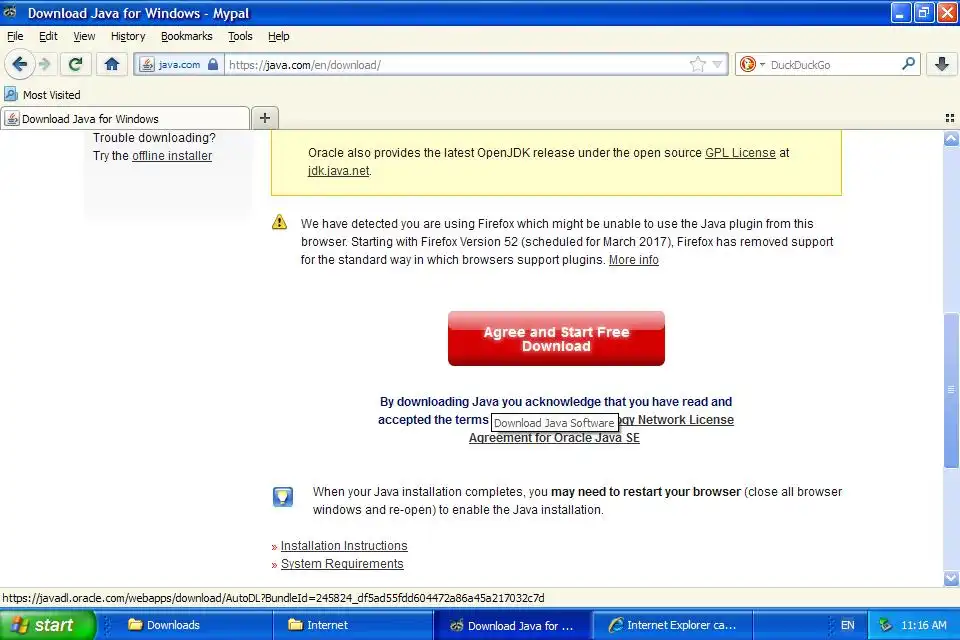Switch to Internet folder in taskbar
Screen dimensions: 960x640
[353, 625]
